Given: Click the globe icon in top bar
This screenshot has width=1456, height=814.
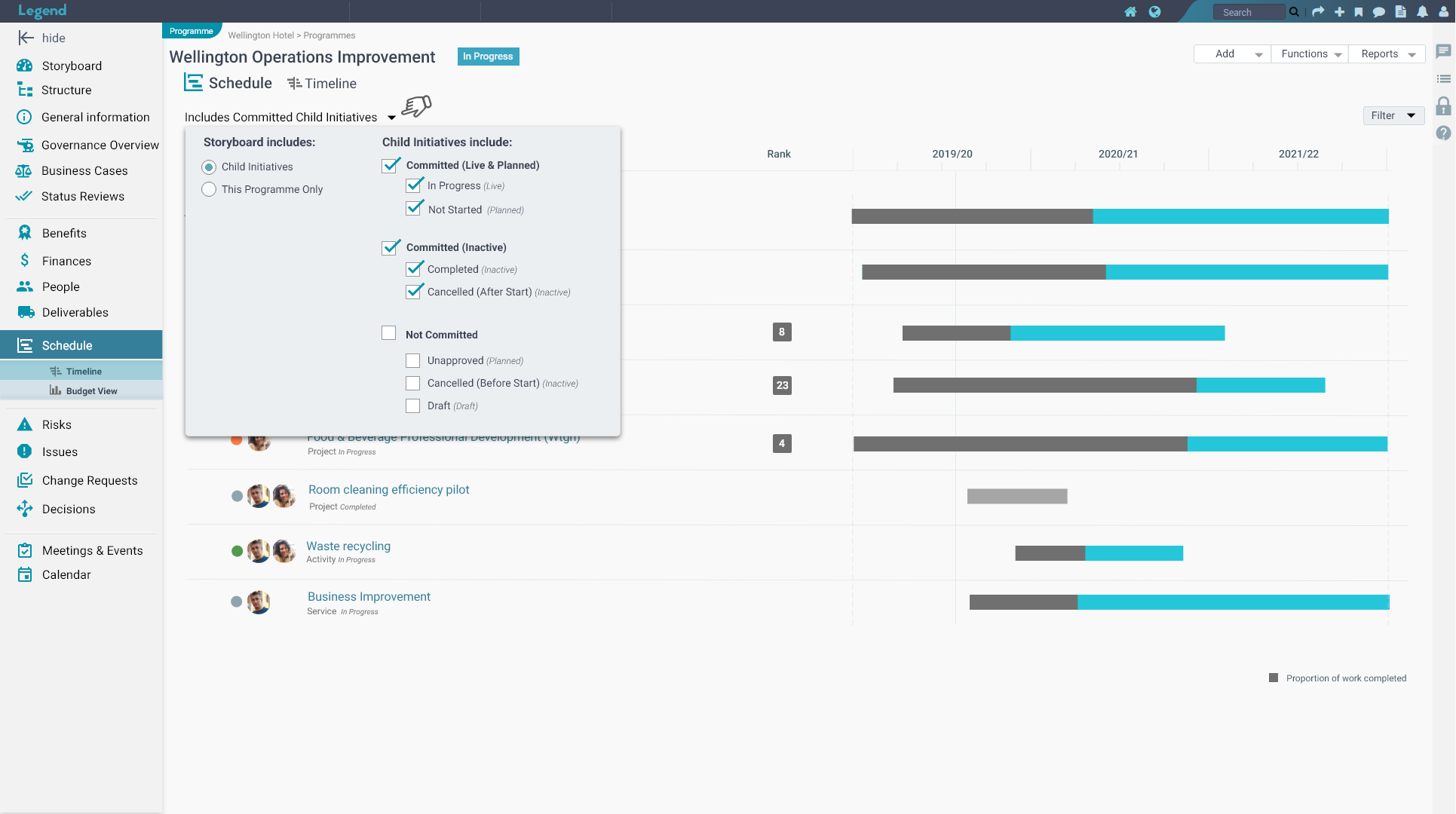Looking at the screenshot, I should tap(1154, 12).
